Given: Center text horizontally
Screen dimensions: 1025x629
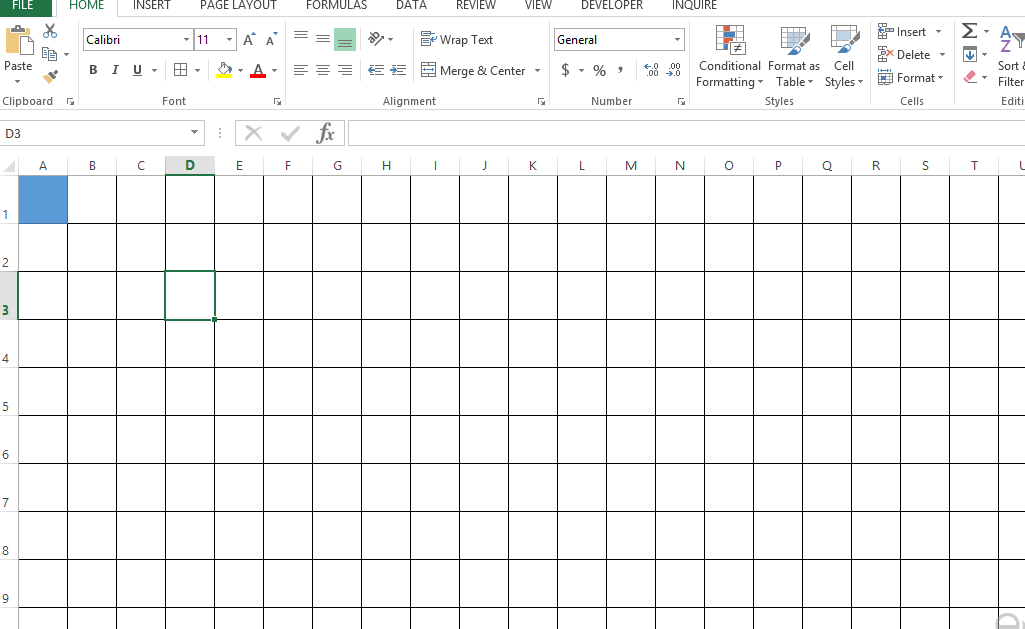Looking at the screenshot, I should [x=323, y=70].
